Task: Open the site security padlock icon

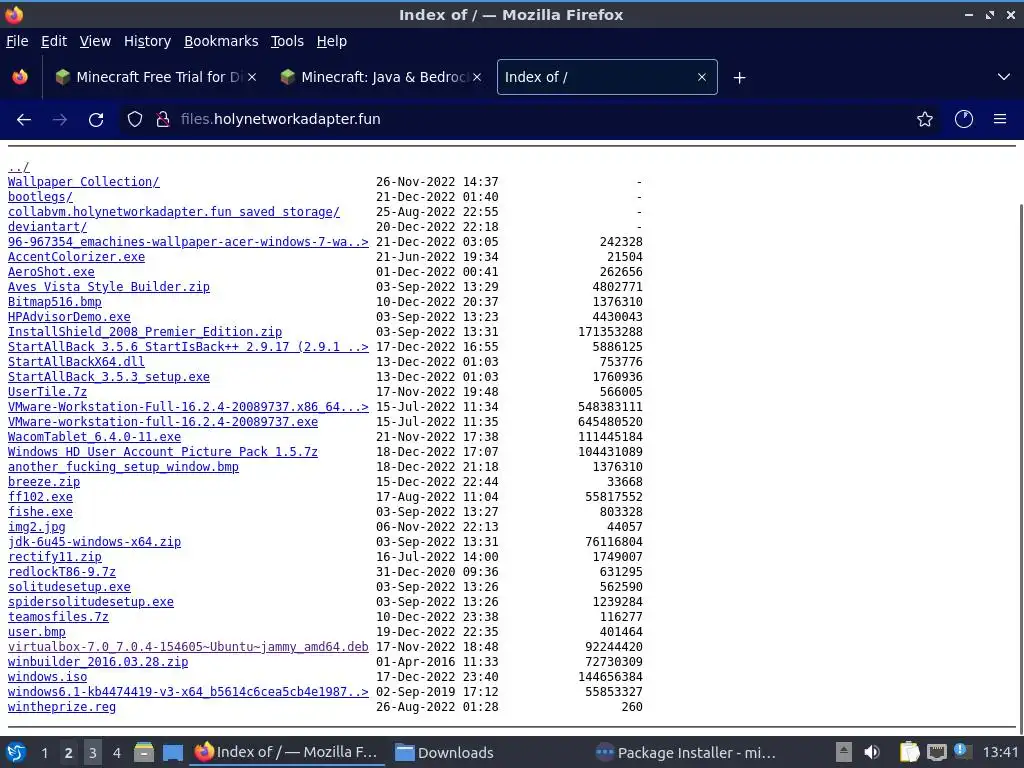Action: (163, 119)
